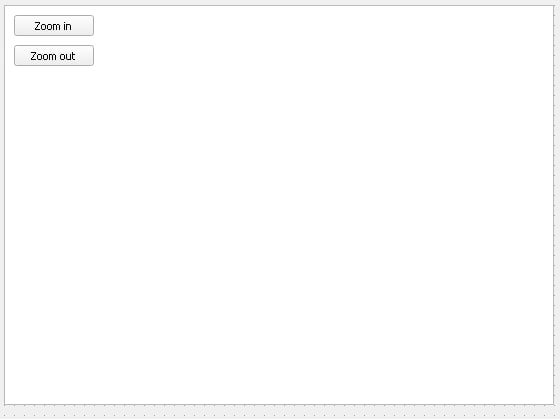The height and width of the screenshot is (419, 560).
Task: Click the blank space between both Zoom buttons
Action: point(54,41)
